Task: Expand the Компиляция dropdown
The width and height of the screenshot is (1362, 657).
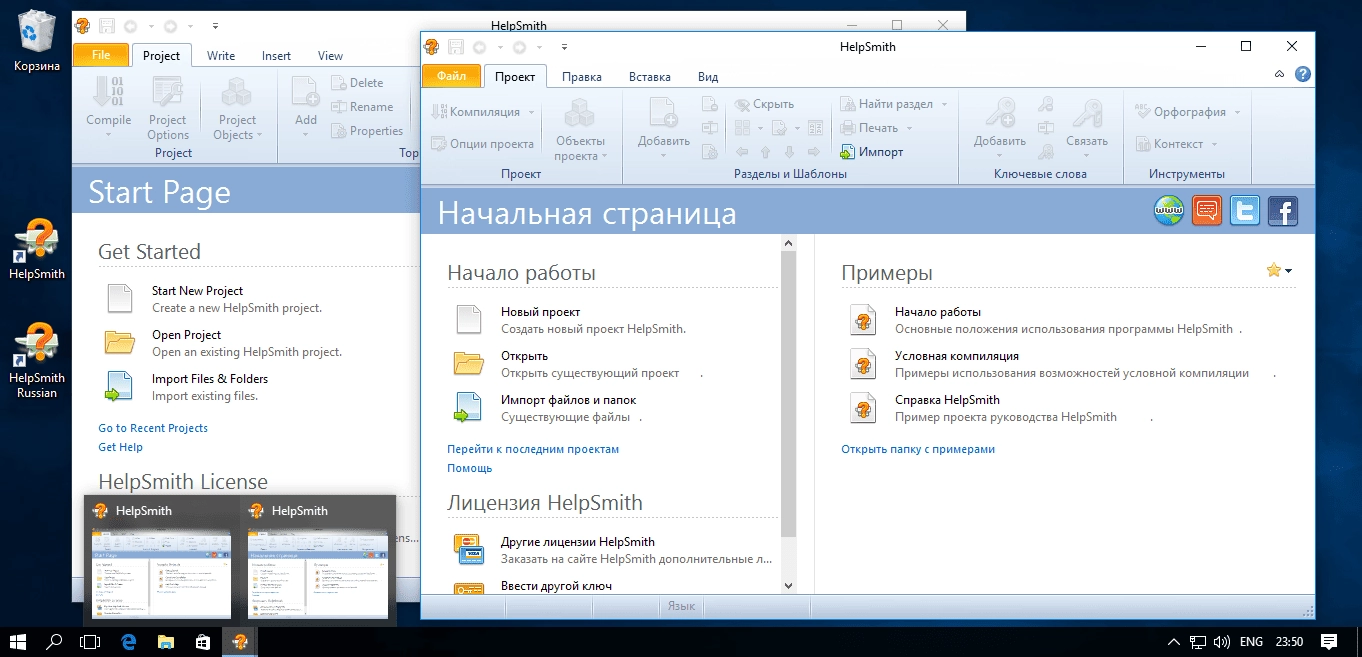Action: coord(532,112)
